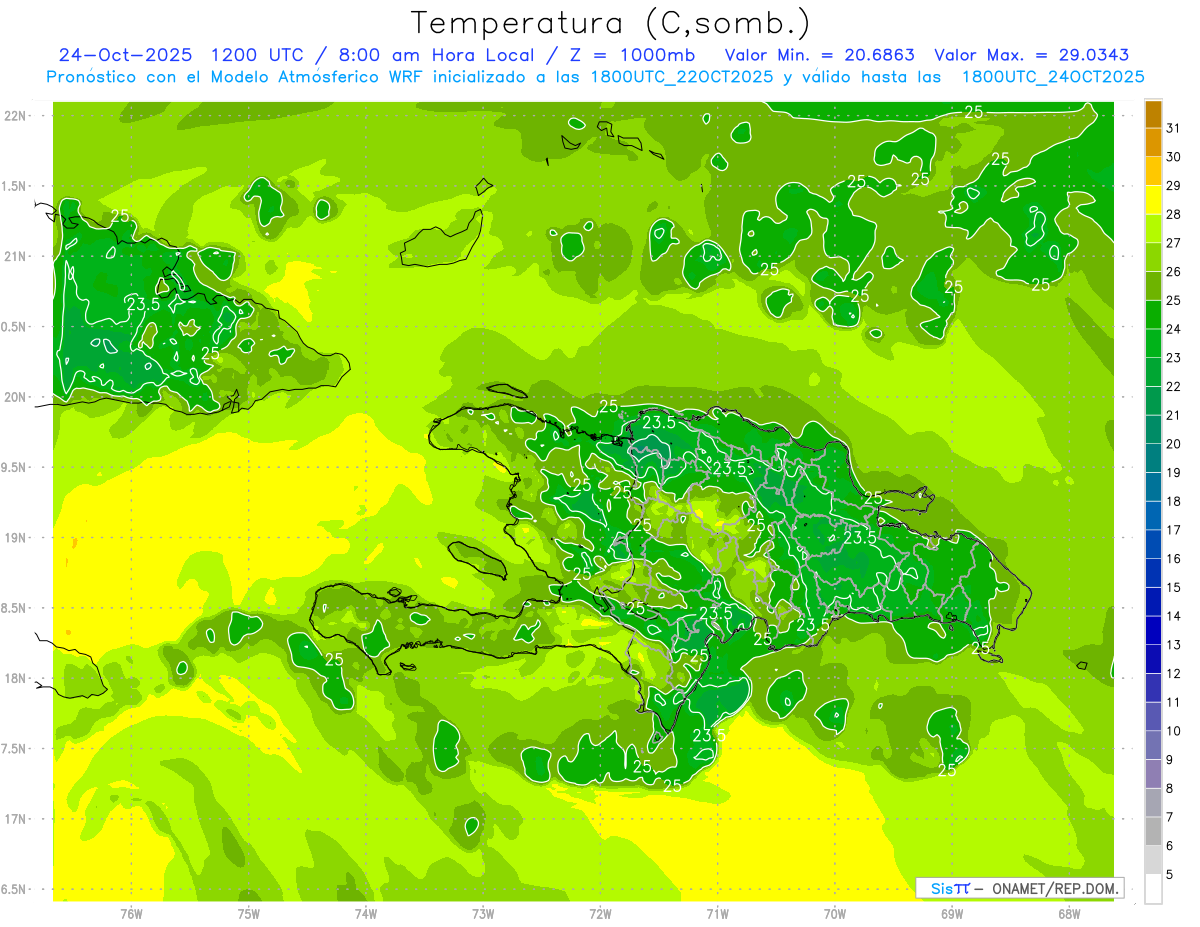Image resolution: width=1200 pixels, height=927 pixels.
Task: Click the 23.5 contour label over eastern Cuba
Action: (x=143, y=304)
